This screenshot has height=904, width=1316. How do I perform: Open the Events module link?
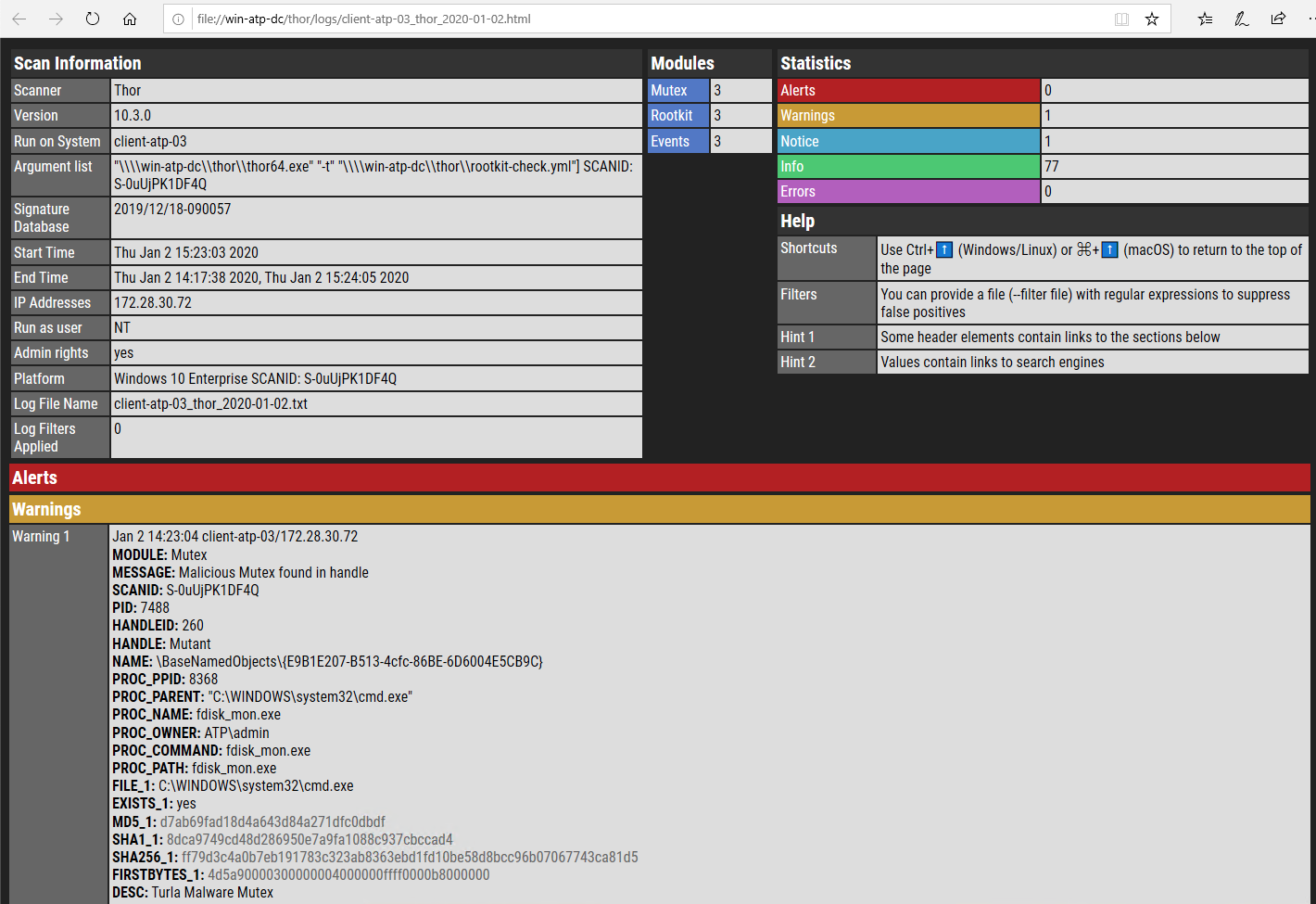670,142
